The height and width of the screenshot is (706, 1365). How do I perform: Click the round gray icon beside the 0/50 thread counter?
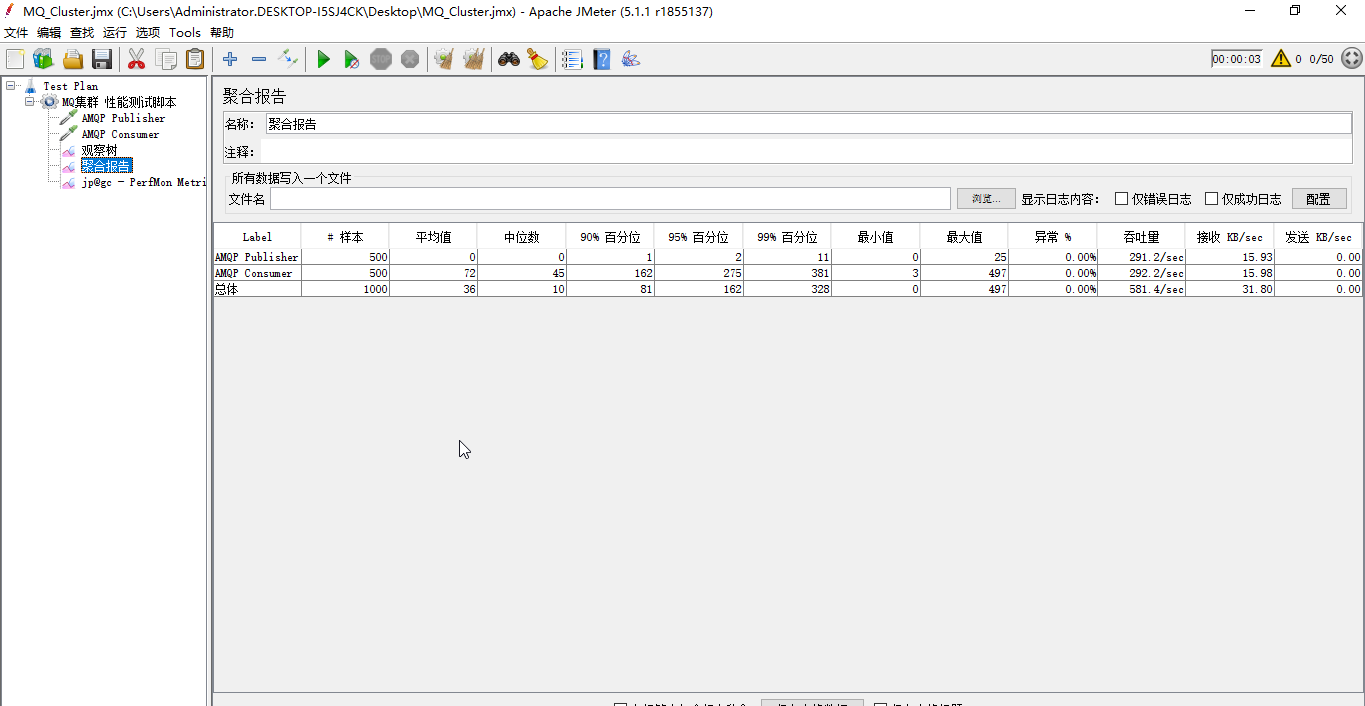tap(1351, 58)
